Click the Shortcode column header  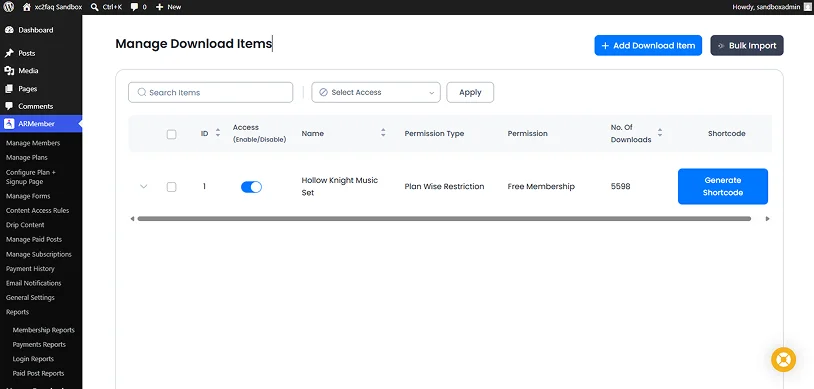tap(726, 133)
